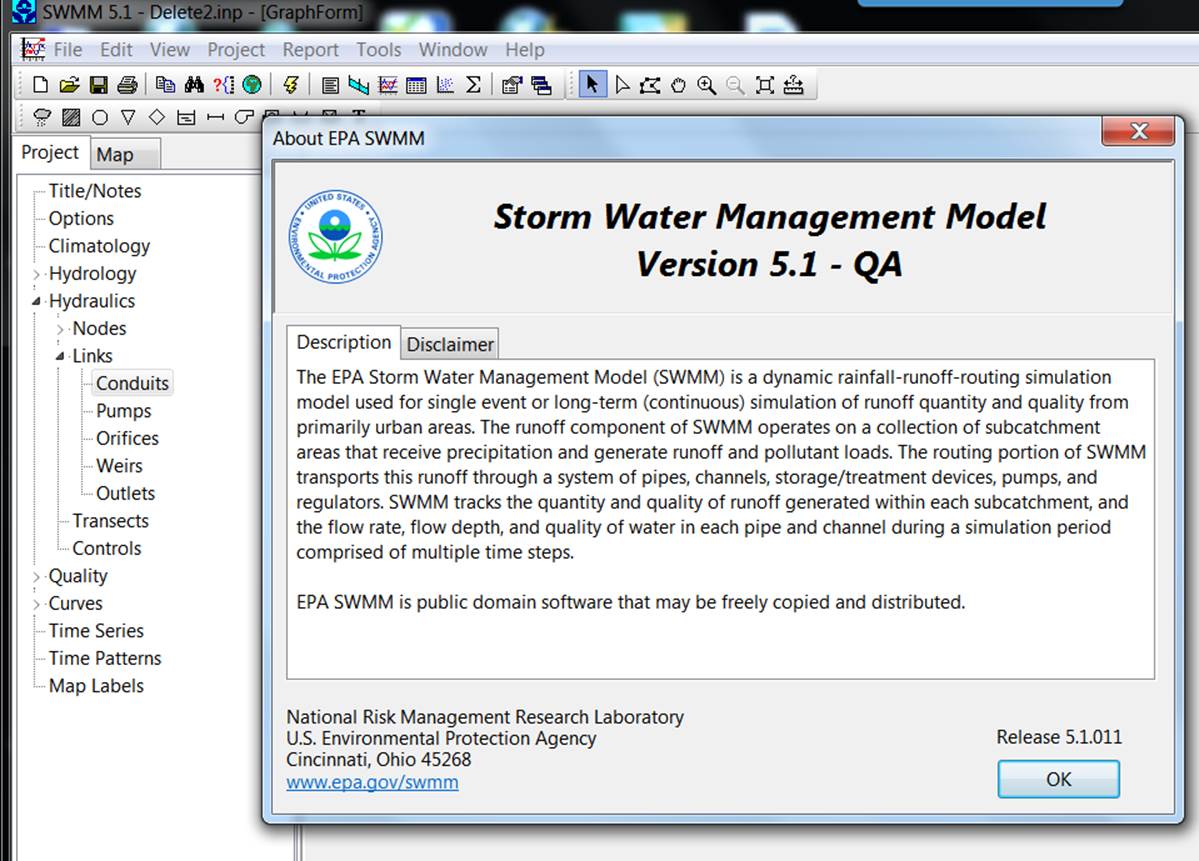Run the simulation with the lightning bolt icon

[290, 84]
